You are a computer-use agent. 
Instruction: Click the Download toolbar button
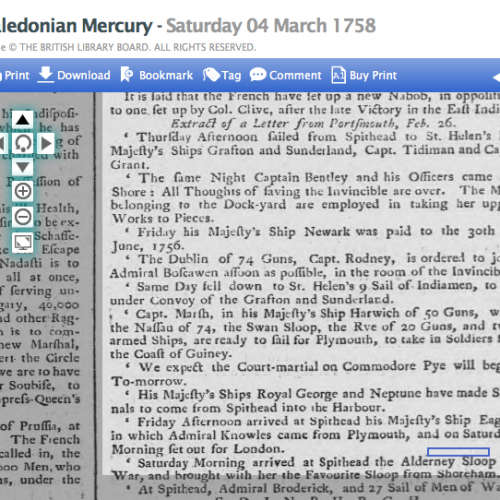(74, 75)
